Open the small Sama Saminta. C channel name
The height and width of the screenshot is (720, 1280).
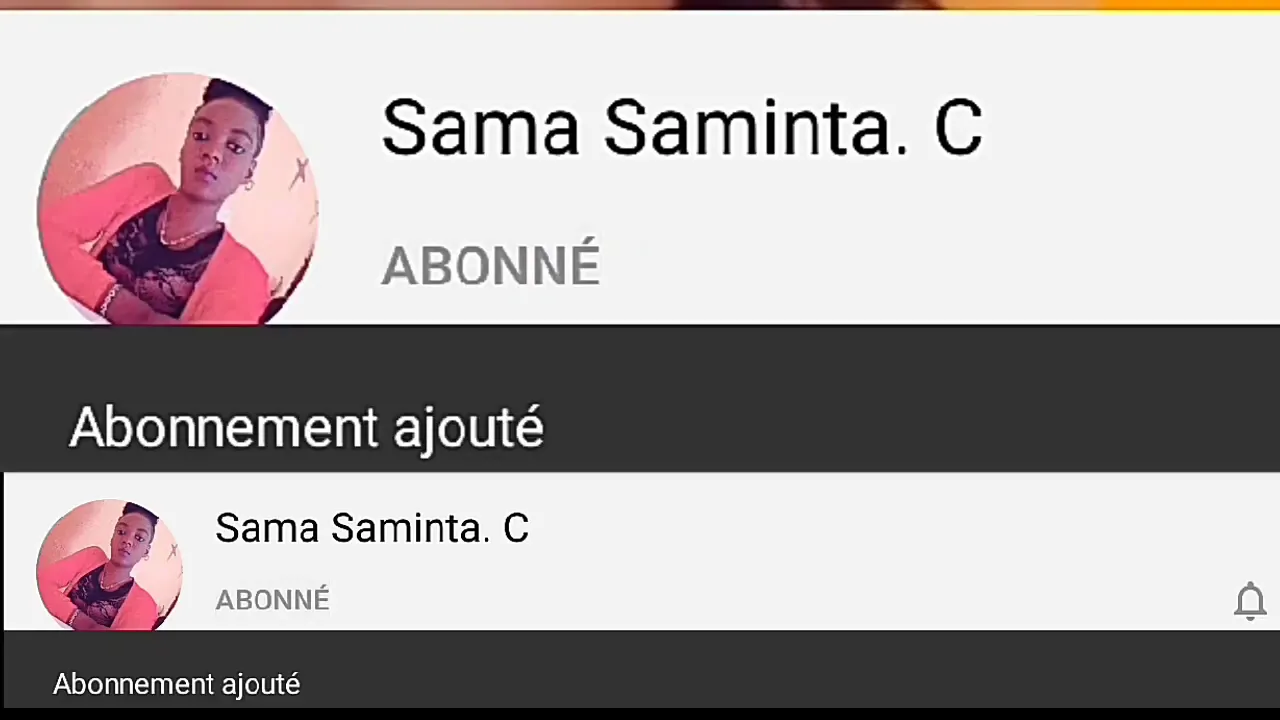tap(372, 528)
